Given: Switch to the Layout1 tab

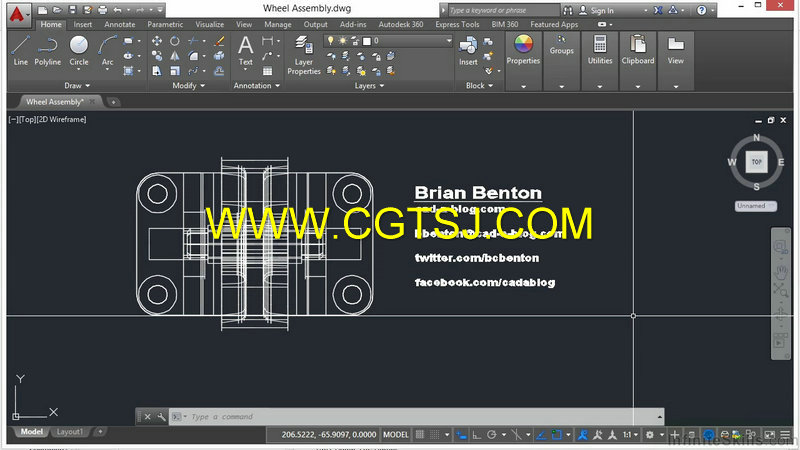Looking at the screenshot, I should tap(69, 432).
